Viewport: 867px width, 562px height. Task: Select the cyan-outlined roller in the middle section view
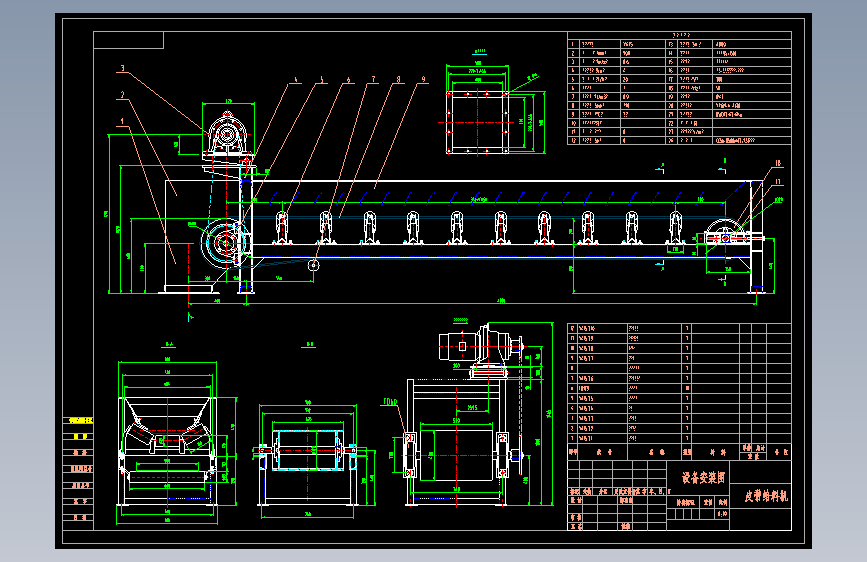(x=309, y=450)
